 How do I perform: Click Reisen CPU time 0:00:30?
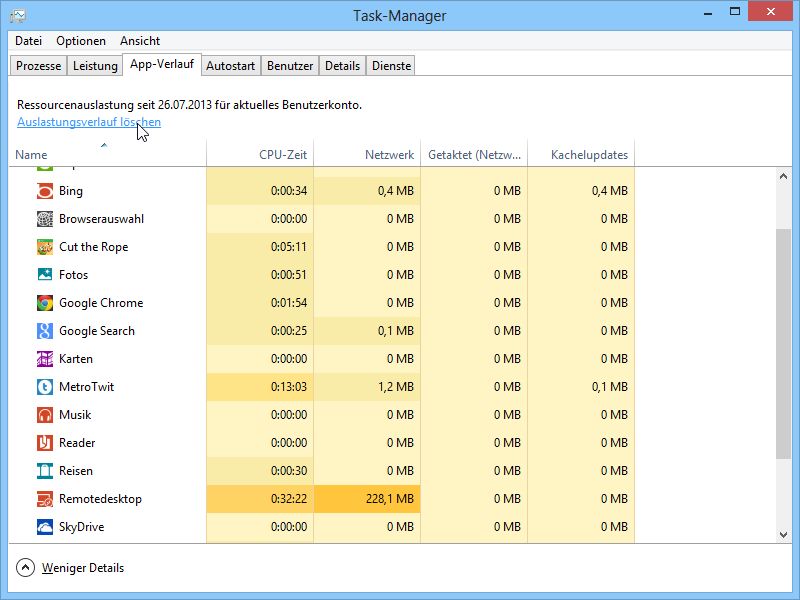point(289,471)
